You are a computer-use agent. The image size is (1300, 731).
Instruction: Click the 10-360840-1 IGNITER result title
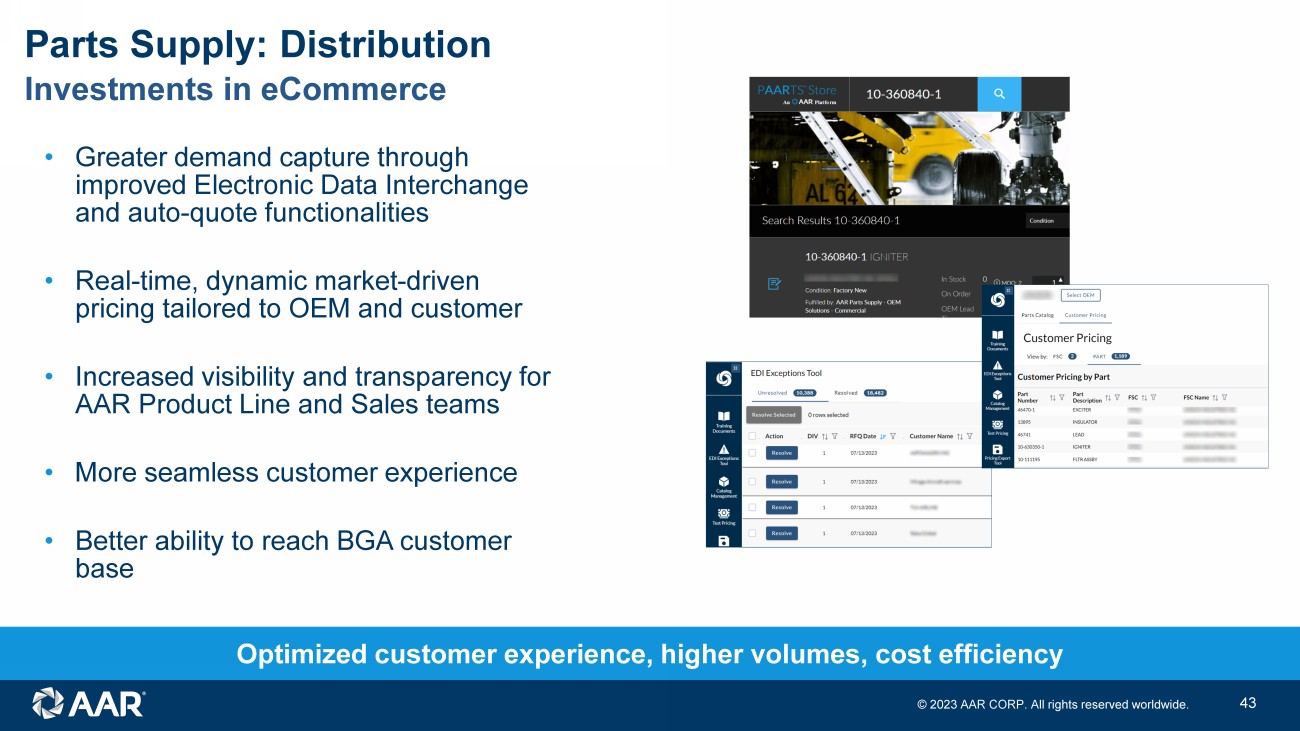coord(857,257)
